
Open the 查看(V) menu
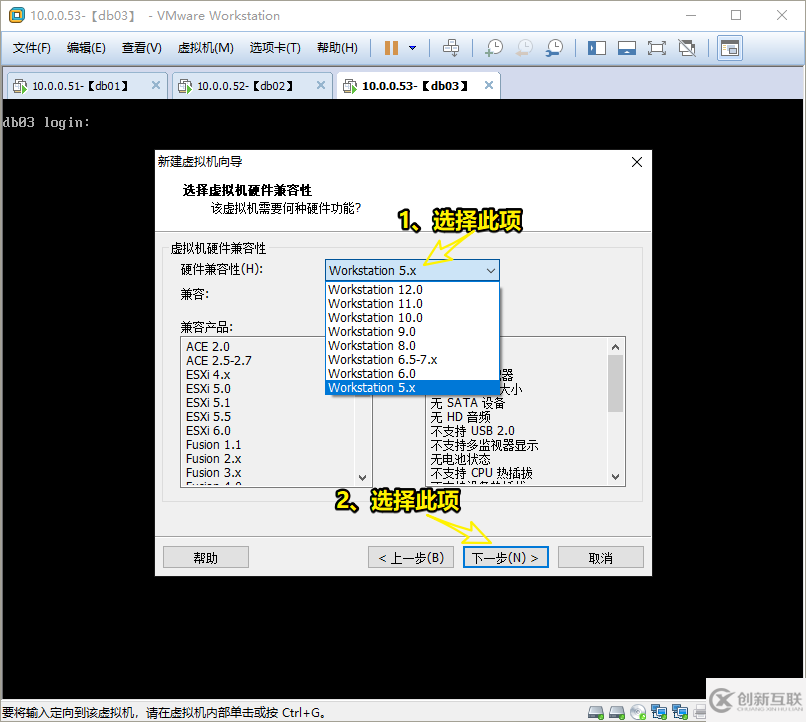pos(141,48)
